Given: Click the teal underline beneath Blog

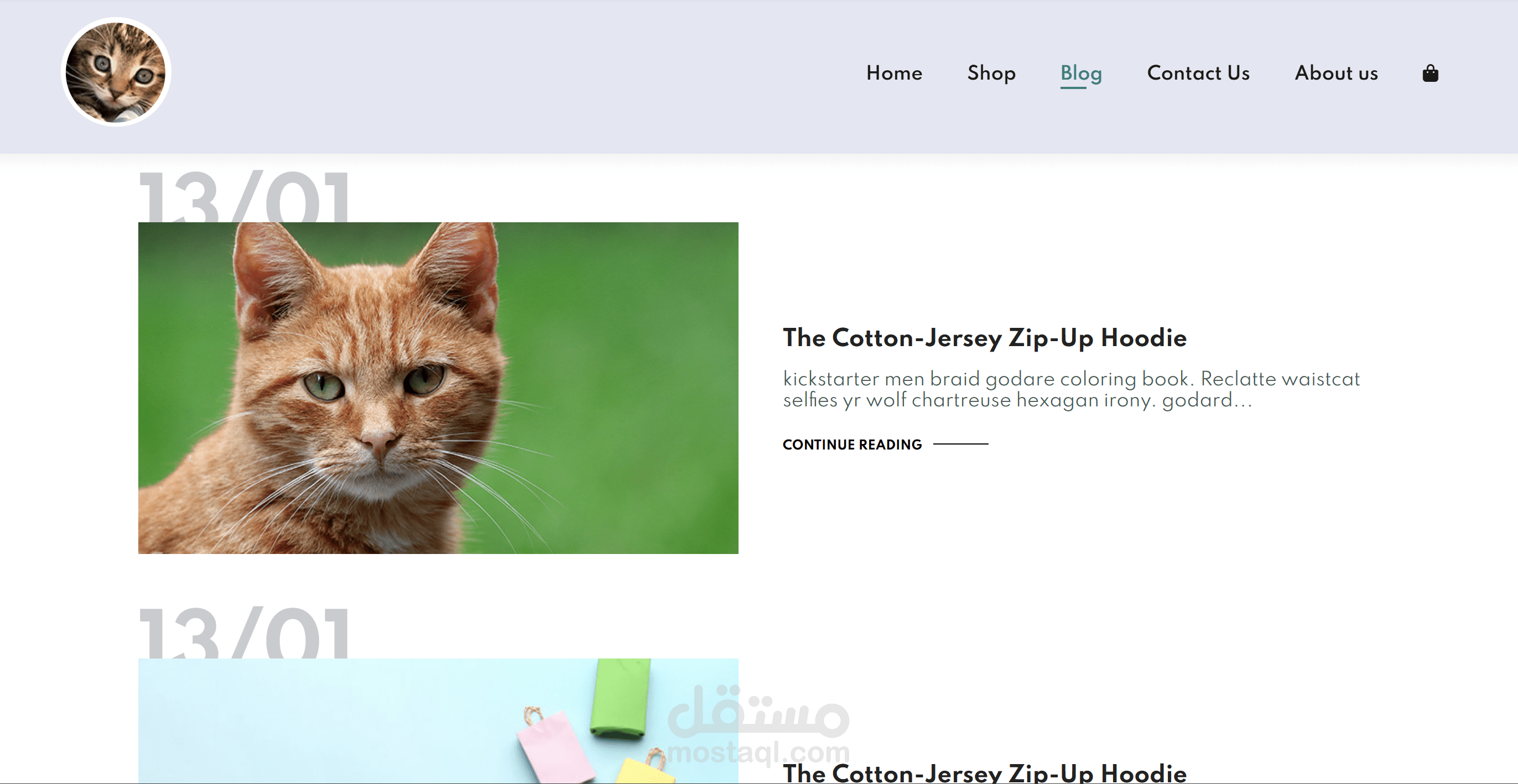Looking at the screenshot, I should 1073,88.
